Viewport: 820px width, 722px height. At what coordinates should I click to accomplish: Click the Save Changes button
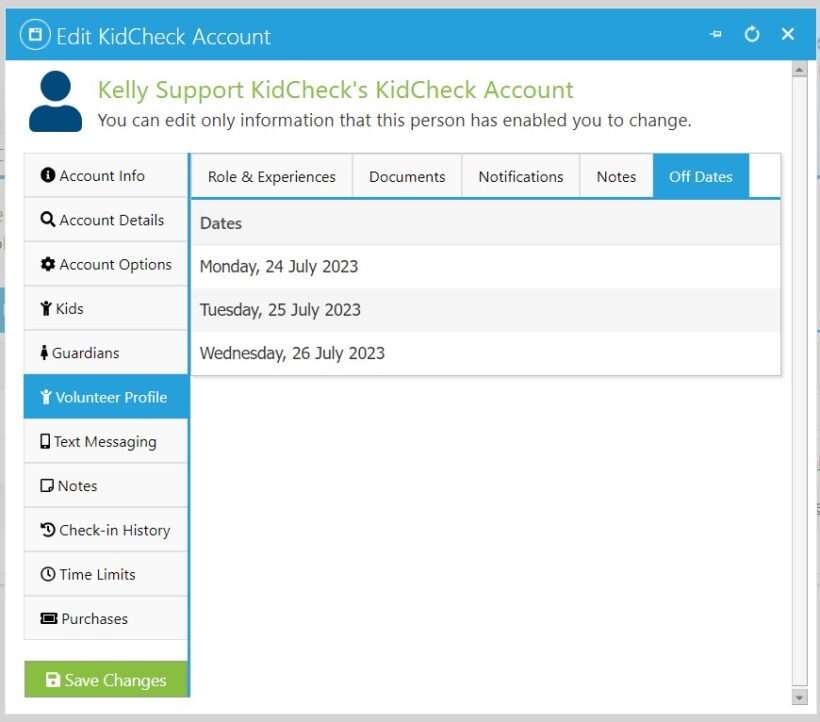[x=105, y=680]
